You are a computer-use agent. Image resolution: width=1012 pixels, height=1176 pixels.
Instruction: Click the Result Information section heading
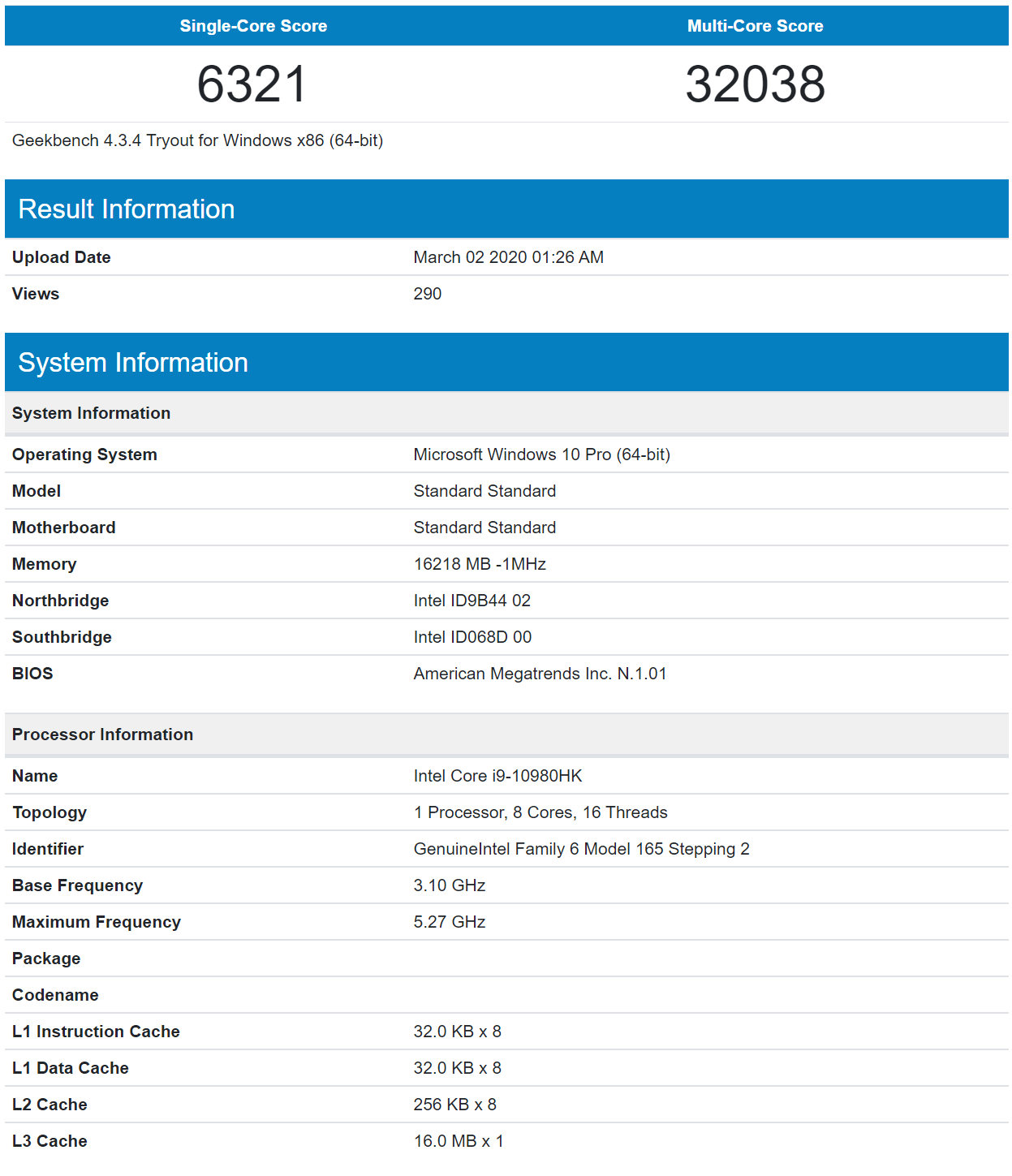(x=127, y=209)
